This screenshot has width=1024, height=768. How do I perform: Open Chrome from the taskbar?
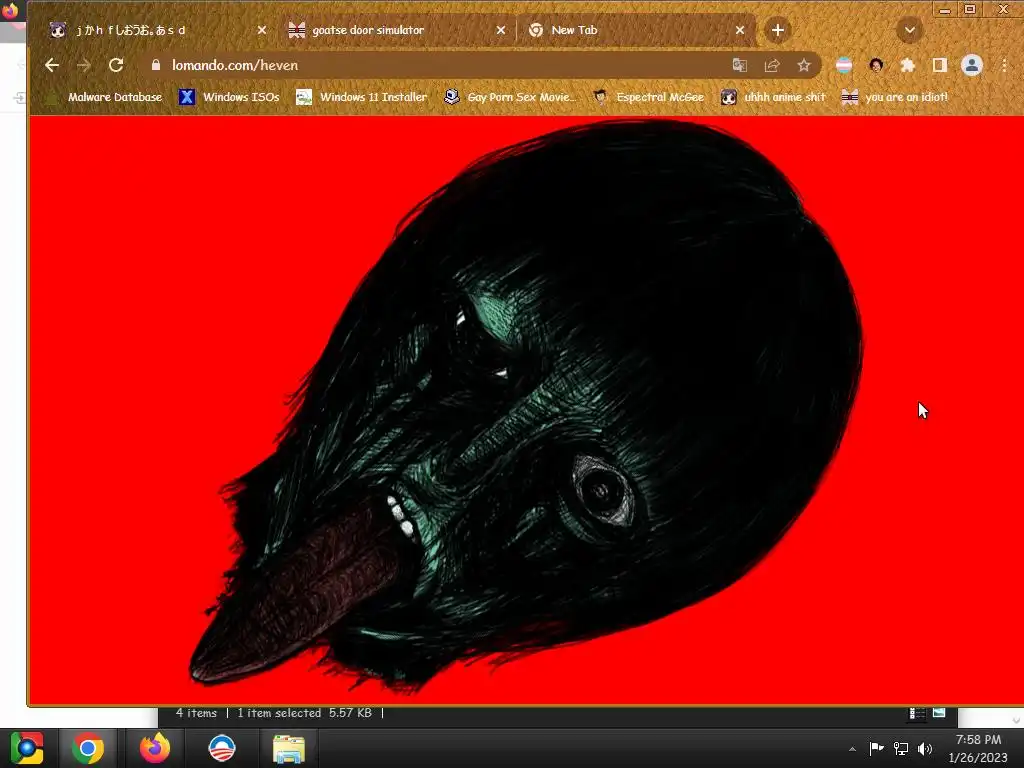[x=88, y=748]
